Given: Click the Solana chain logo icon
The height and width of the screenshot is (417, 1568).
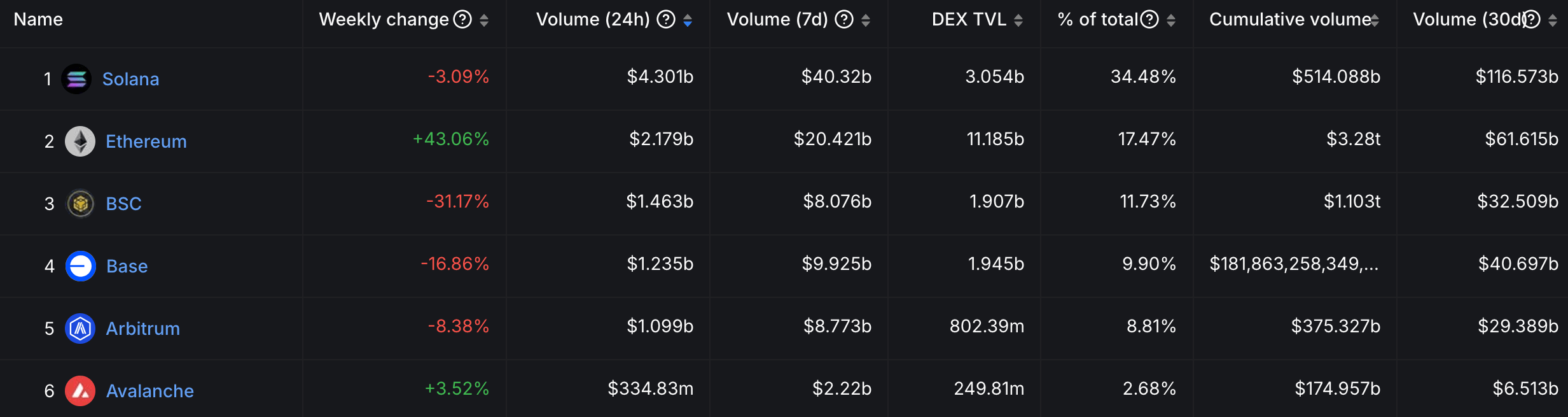Looking at the screenshot, I should (76, 79).
